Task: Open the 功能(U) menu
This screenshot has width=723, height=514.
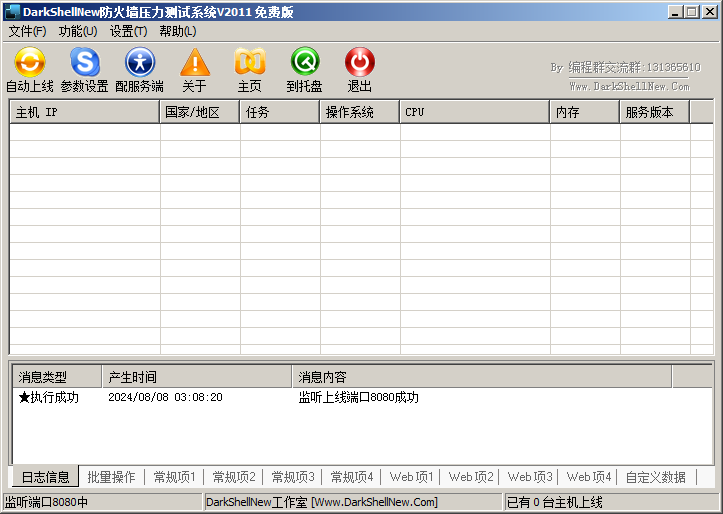Action: [x=78, y=31]
